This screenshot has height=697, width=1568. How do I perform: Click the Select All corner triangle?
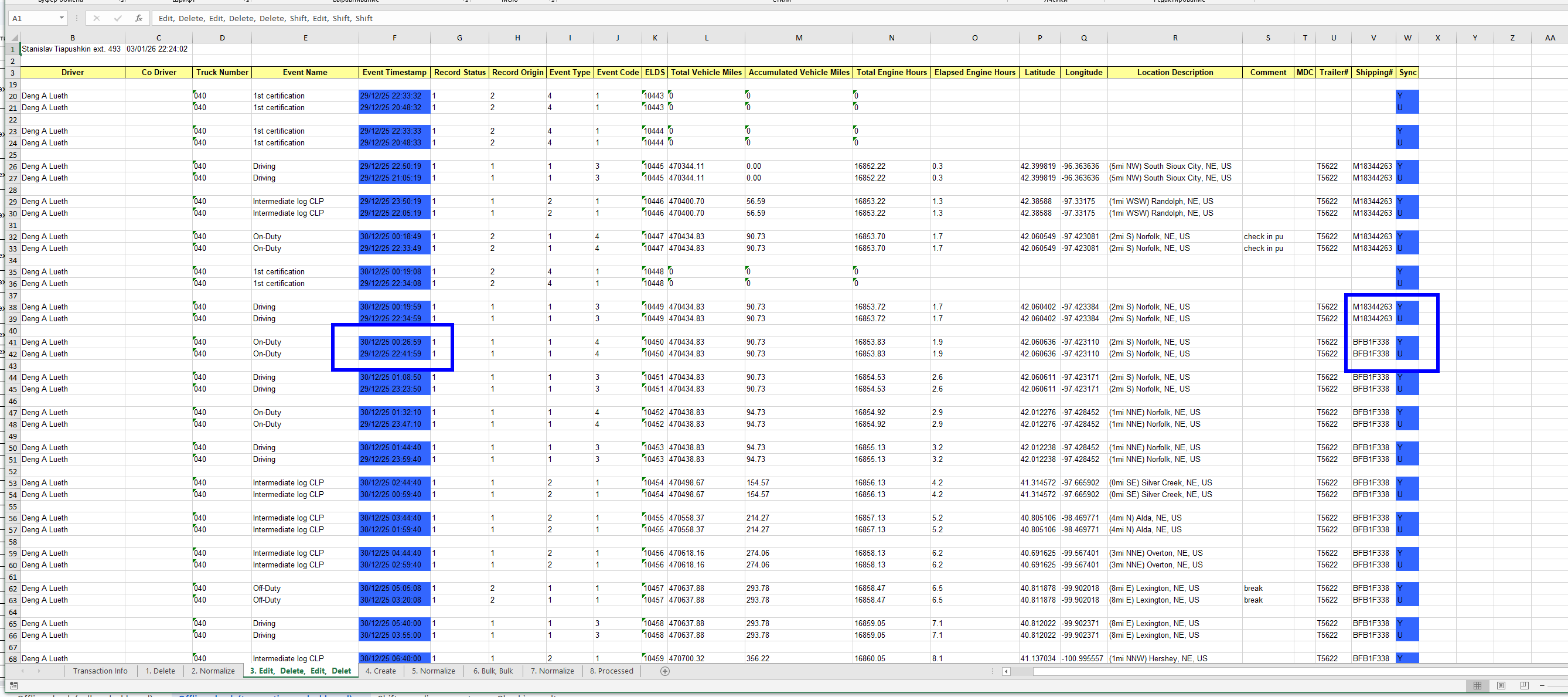coord(13,38)
